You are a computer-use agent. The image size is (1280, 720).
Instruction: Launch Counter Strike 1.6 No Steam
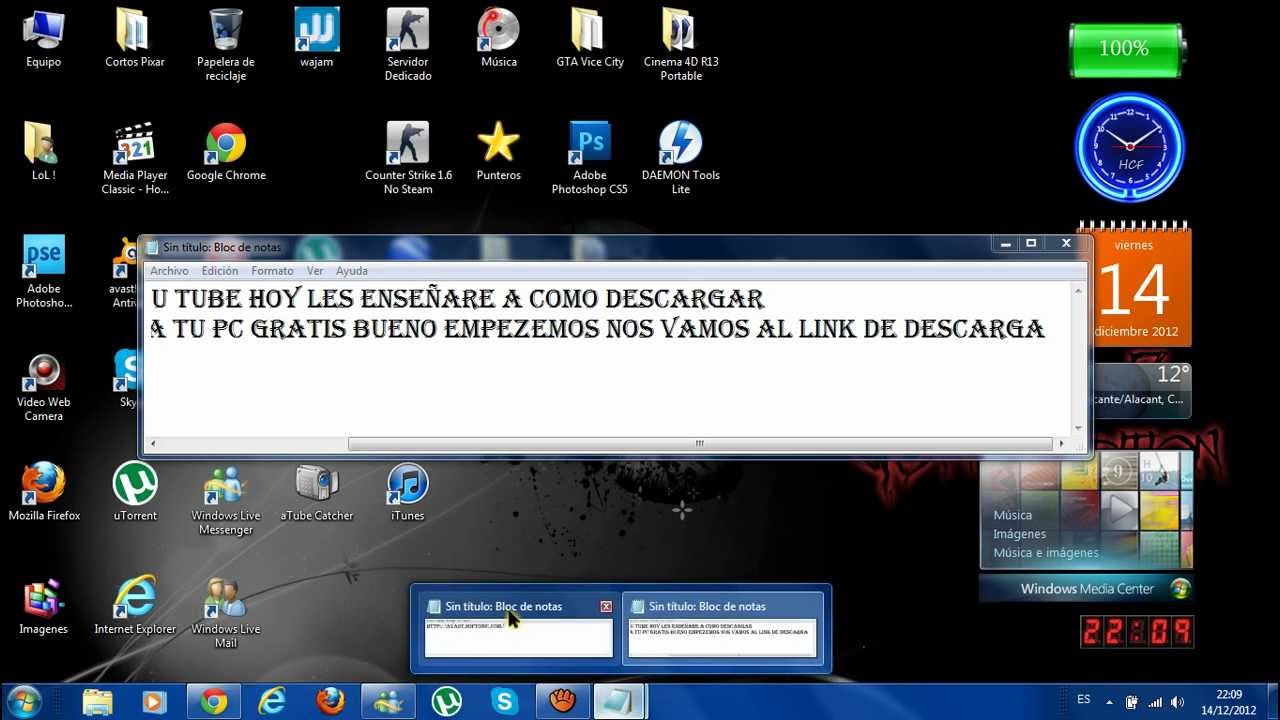408,158
